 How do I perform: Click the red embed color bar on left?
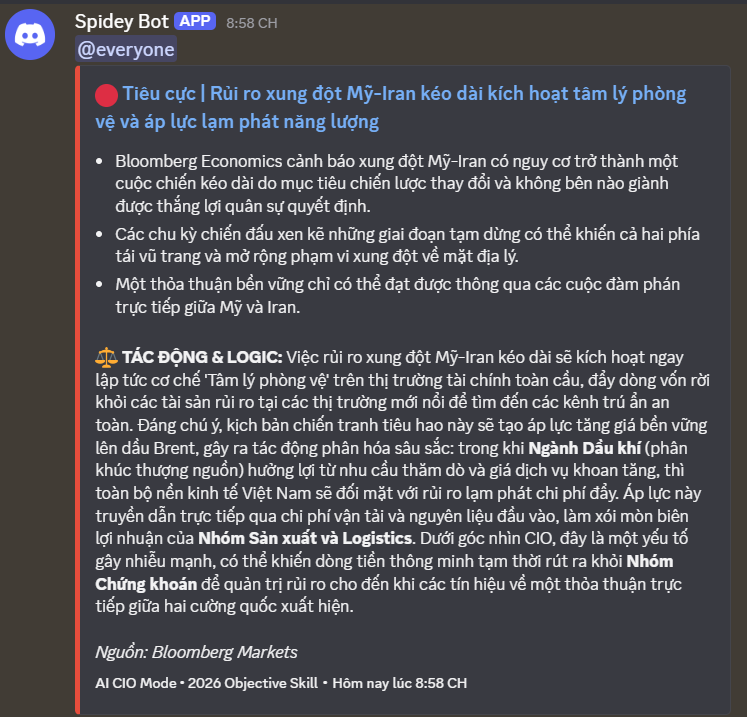(x=78, y=390)
